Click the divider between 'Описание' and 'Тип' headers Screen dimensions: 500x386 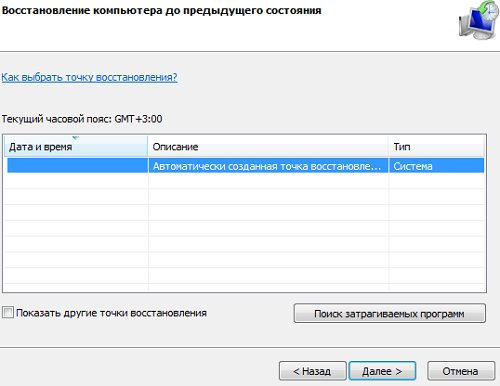(389, 147)
